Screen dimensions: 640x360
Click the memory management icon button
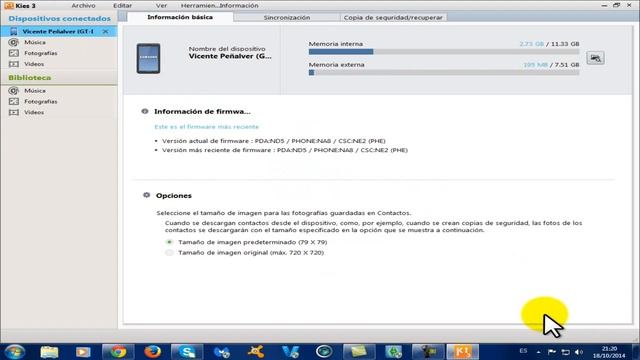click(x=595, y=58)
